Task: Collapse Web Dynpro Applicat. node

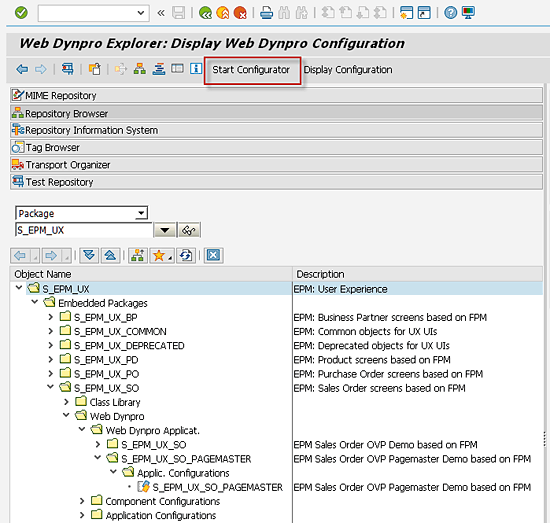Action: [82, 429]
